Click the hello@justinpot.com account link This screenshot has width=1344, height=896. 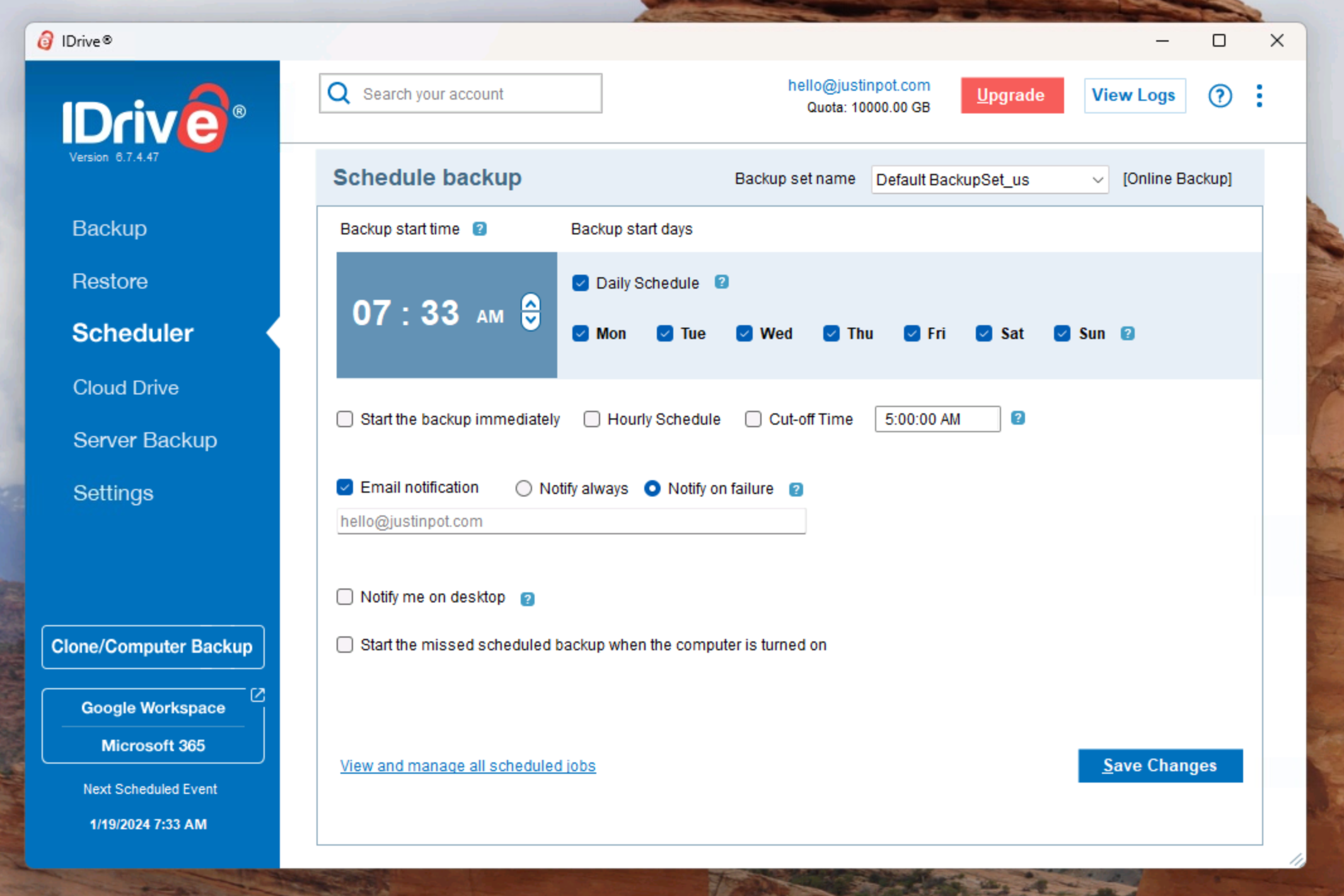(859, 85)
